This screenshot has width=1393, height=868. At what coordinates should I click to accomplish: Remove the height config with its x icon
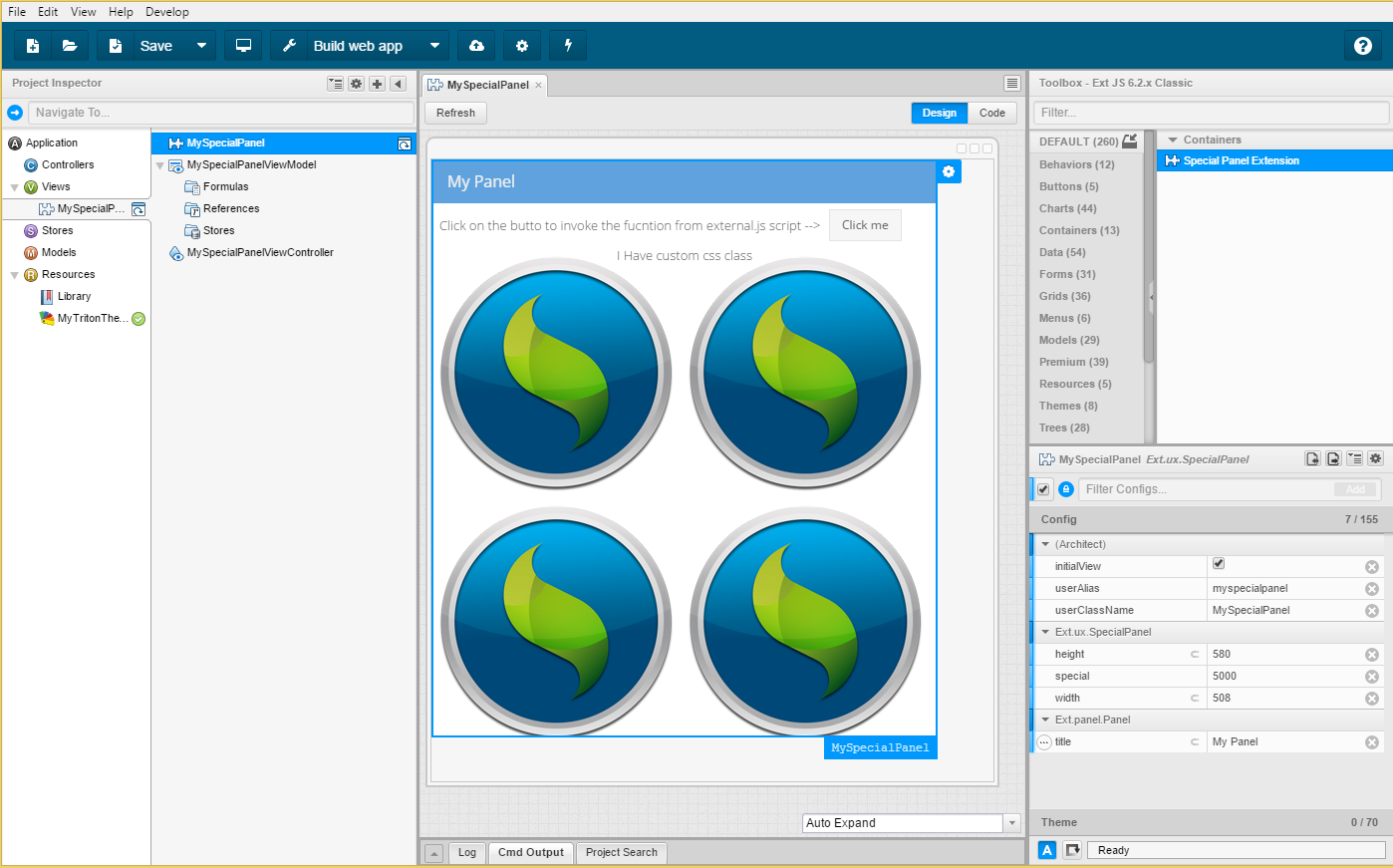pyautogui.click(x=1372, y=655)
